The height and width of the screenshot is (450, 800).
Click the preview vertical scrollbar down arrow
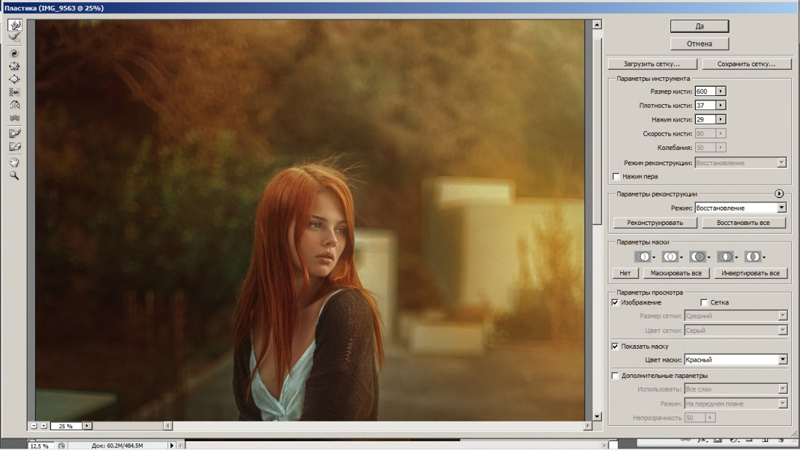(597, 416)
